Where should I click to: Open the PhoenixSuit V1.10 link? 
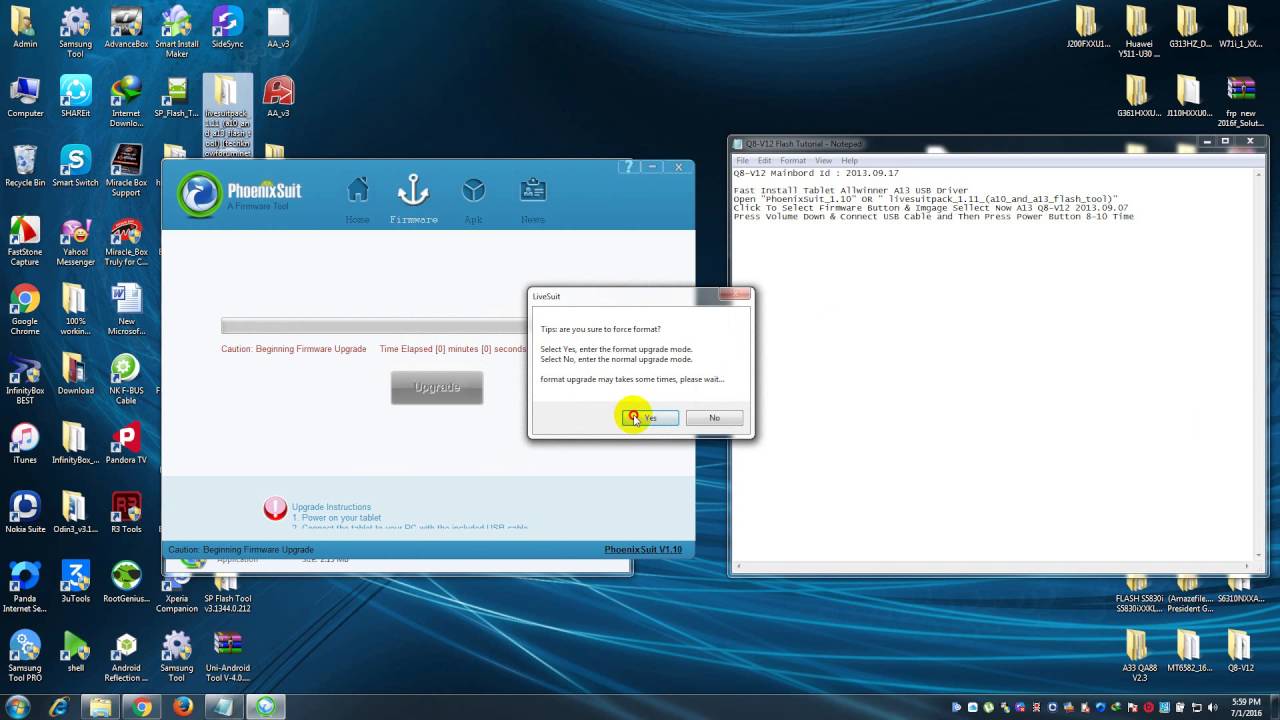click(x=643, y=549)
